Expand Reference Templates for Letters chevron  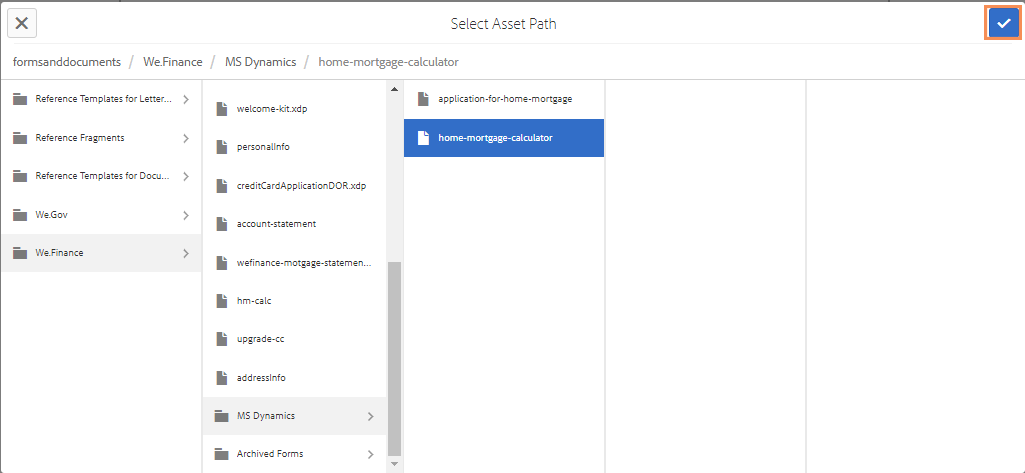click(x=186, y=99)
